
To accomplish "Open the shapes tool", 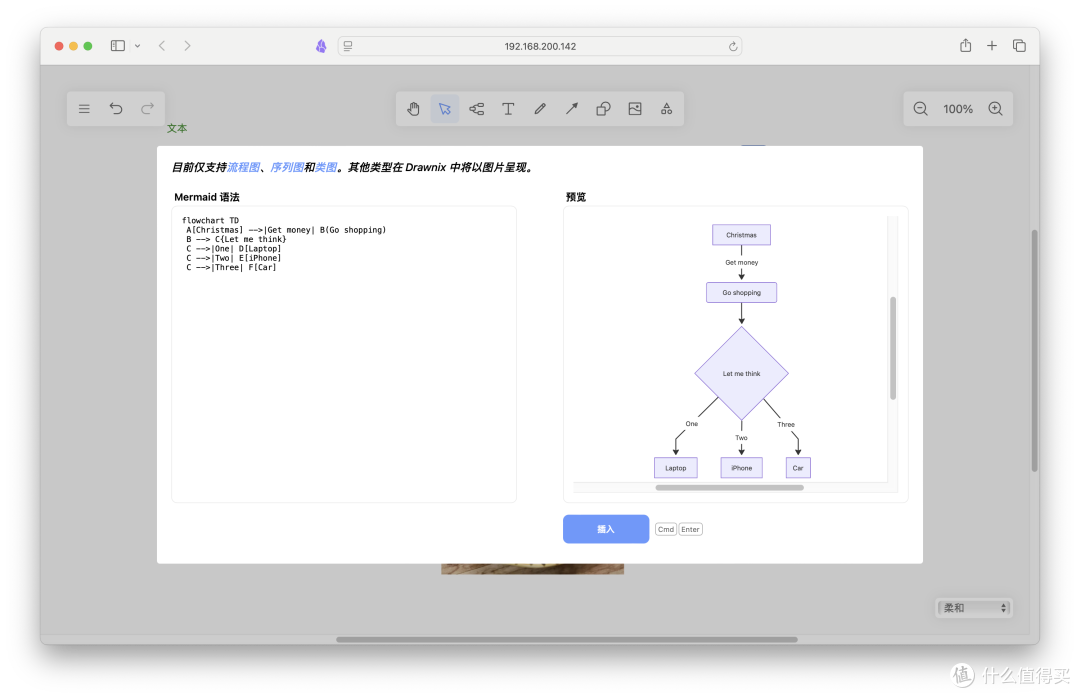I will point(603,108).
